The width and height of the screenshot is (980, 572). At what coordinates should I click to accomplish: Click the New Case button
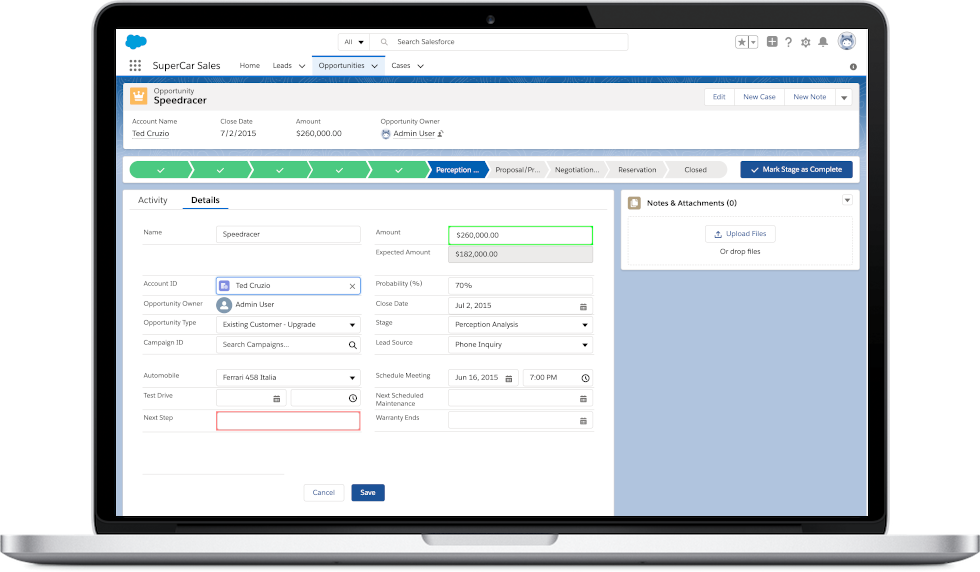click(759, 97)
